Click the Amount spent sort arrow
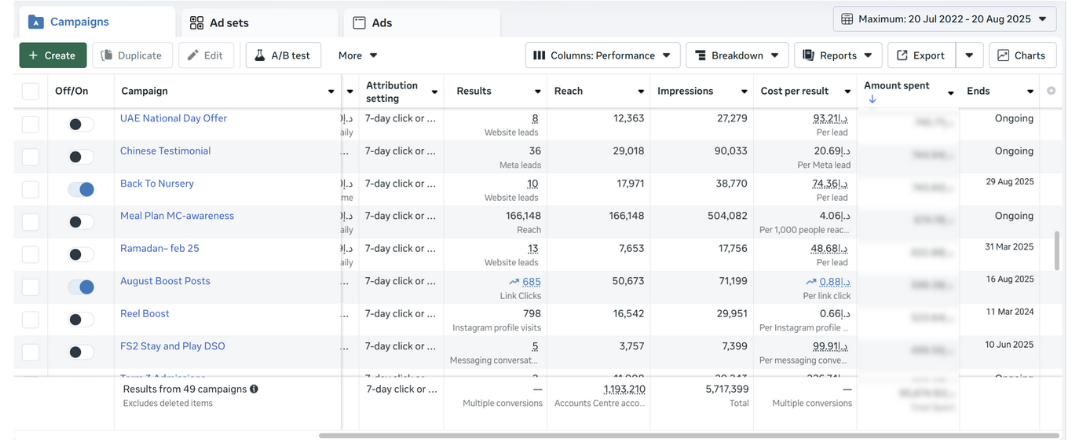Image resolution: width=1080 pixels, height=440 pixels. click(x=872, y=100)
